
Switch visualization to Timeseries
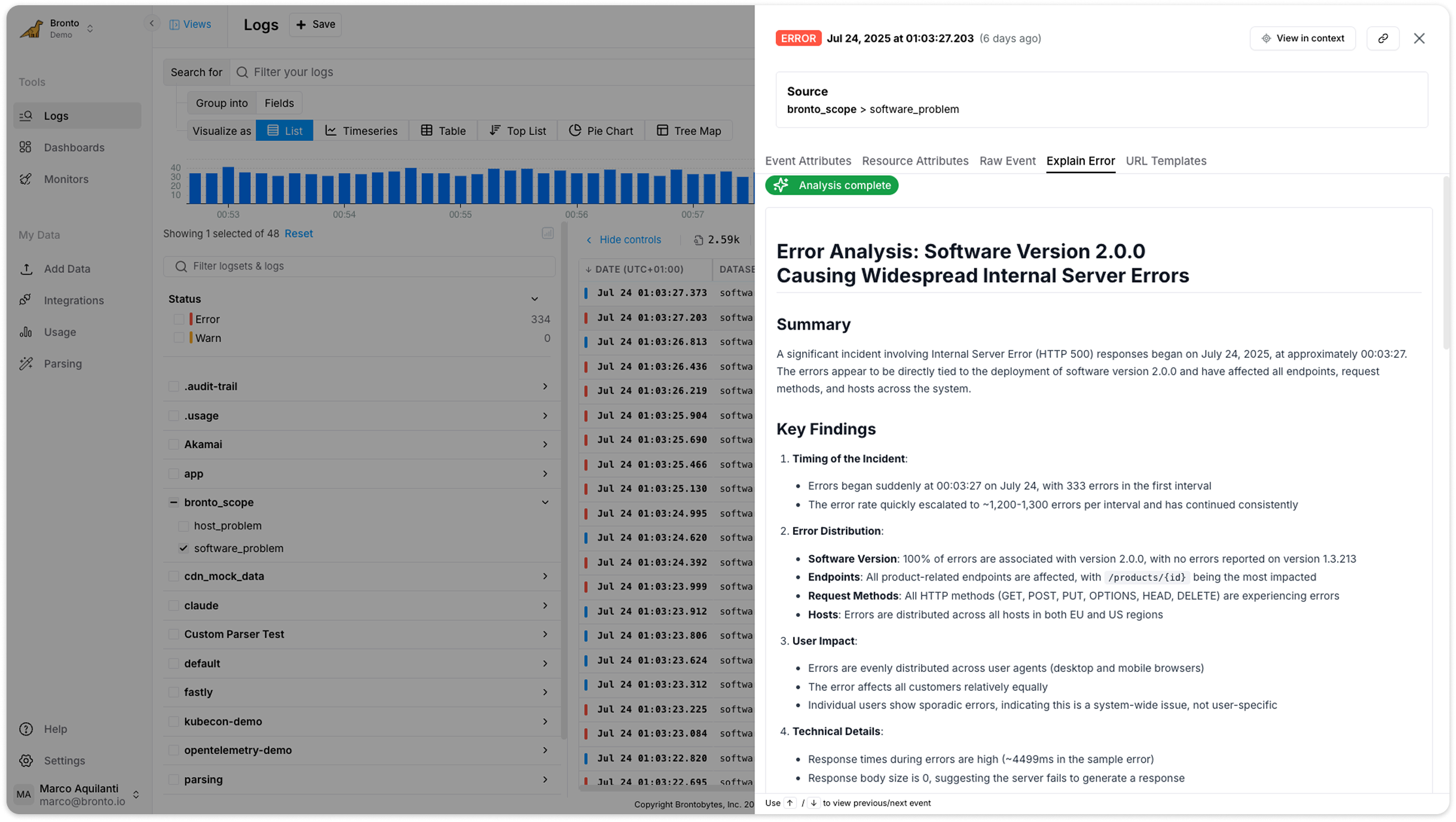pos(361,131)
